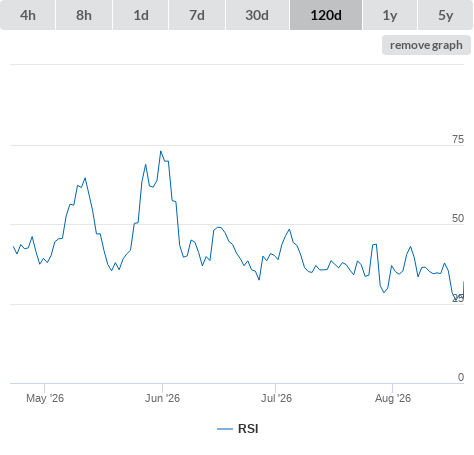The width and height of the screenshot is (474, 455).
Task: Click the Jul '26 axis marker
Action: coord(276,398)
